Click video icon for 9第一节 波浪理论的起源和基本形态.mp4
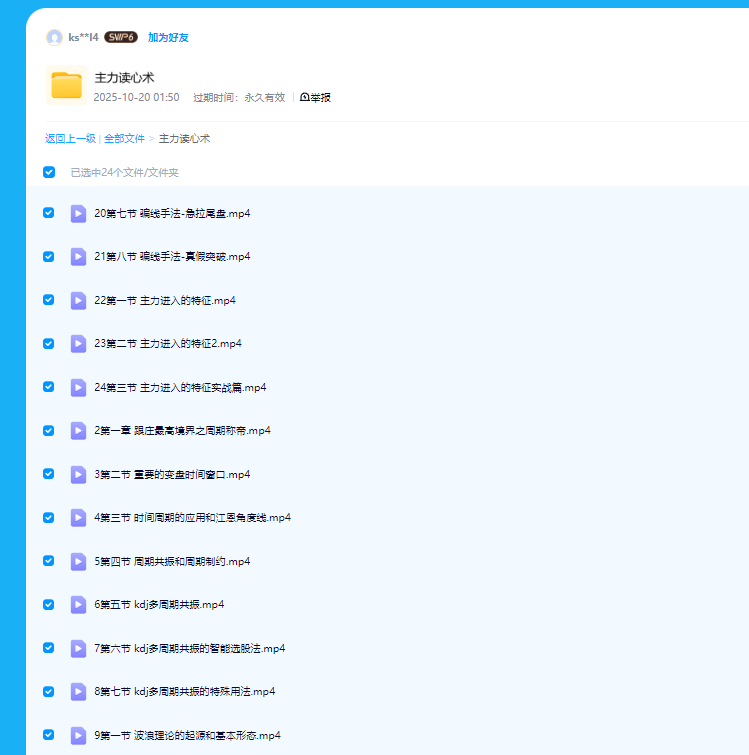The width and height of the screenshot is (749, 755). (78, 735)
